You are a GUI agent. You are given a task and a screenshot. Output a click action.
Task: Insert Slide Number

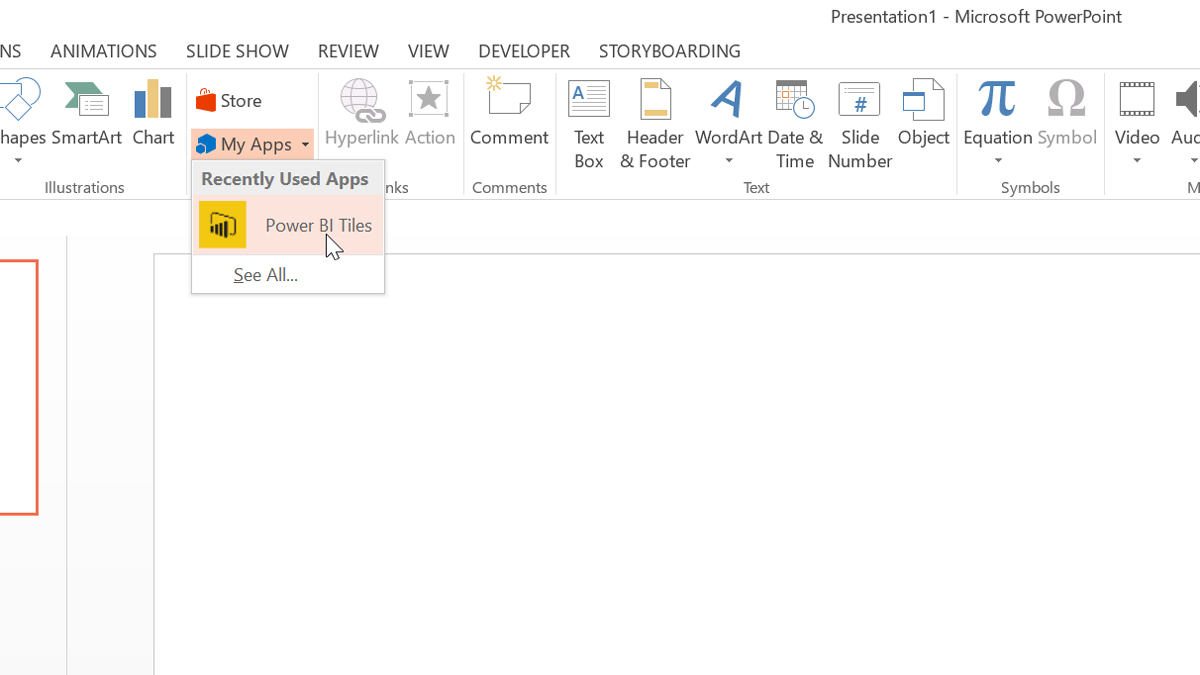point(860,124)
